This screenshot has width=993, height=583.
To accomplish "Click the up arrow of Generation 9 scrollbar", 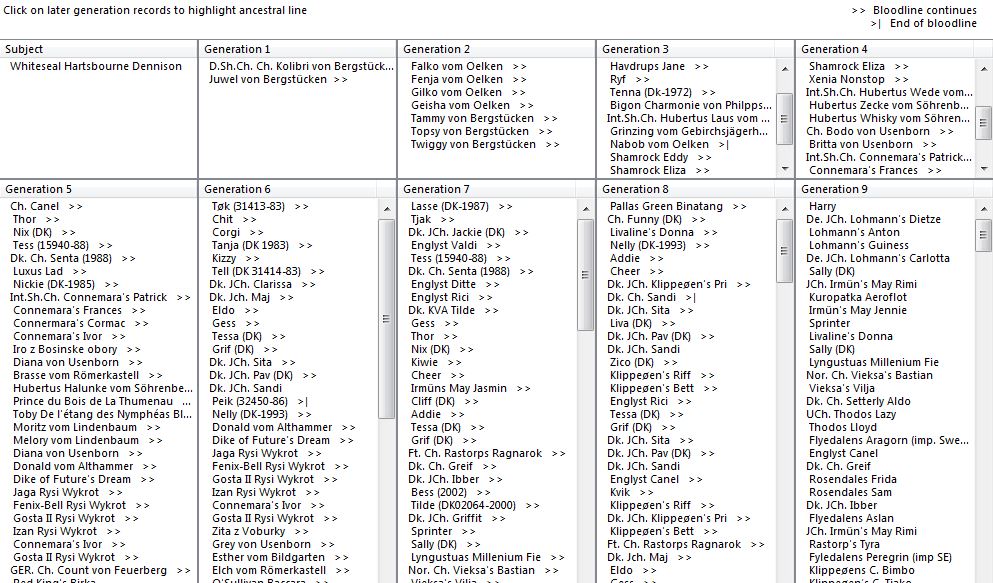I will (x=984, y=208).
